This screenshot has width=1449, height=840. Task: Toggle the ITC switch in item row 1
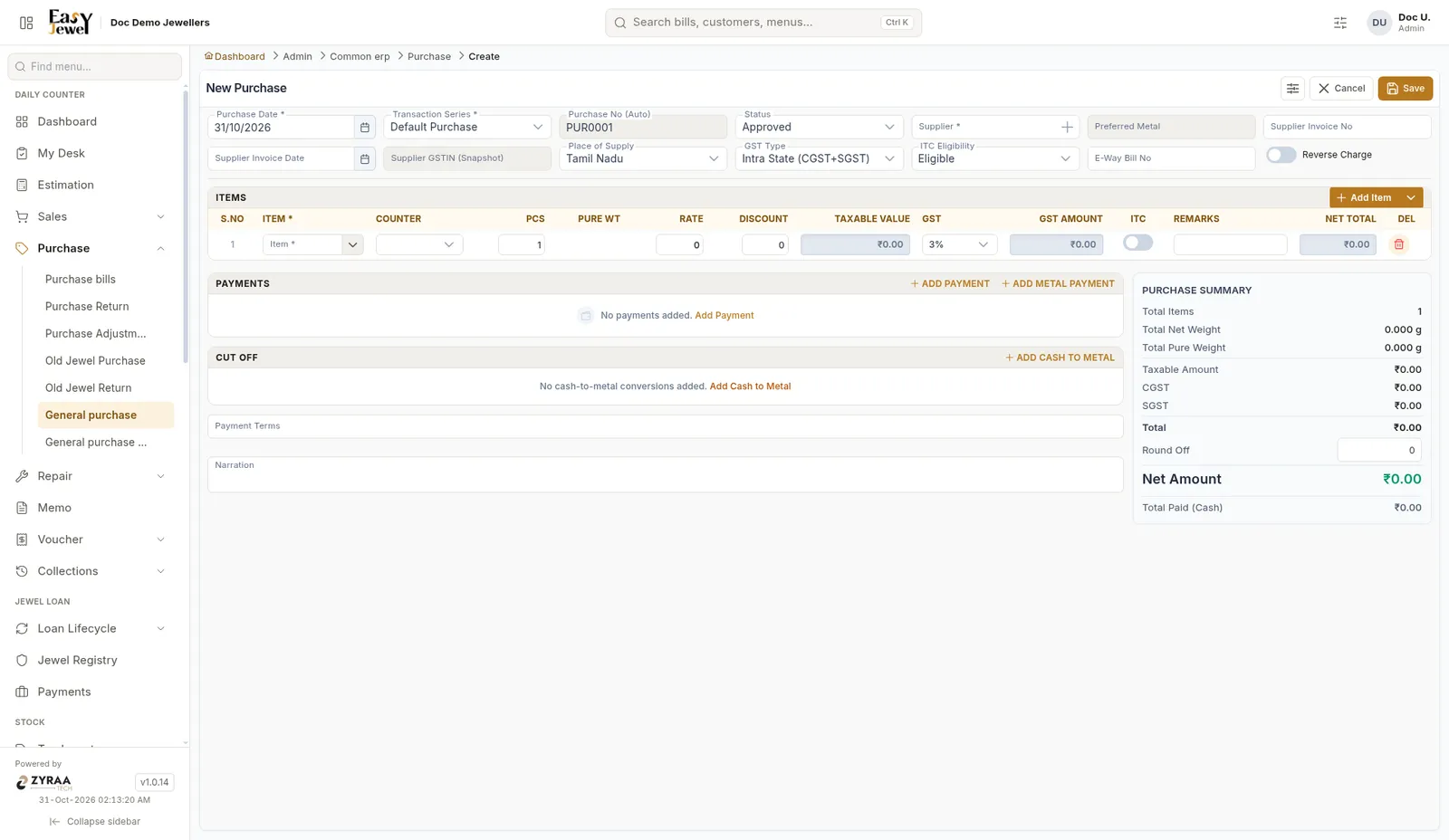(1137, 243)
